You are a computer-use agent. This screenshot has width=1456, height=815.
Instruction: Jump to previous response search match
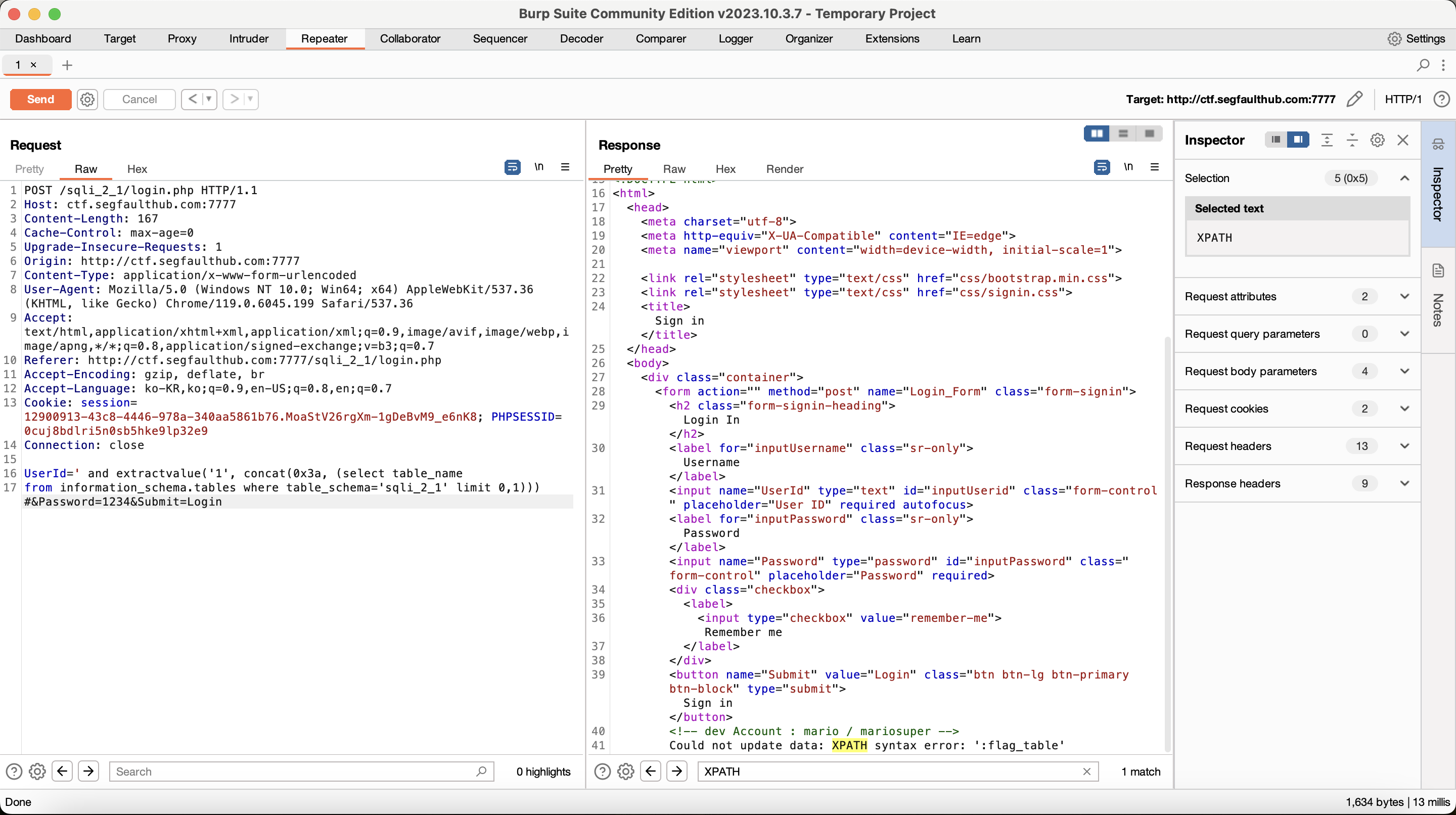[651, 771]
